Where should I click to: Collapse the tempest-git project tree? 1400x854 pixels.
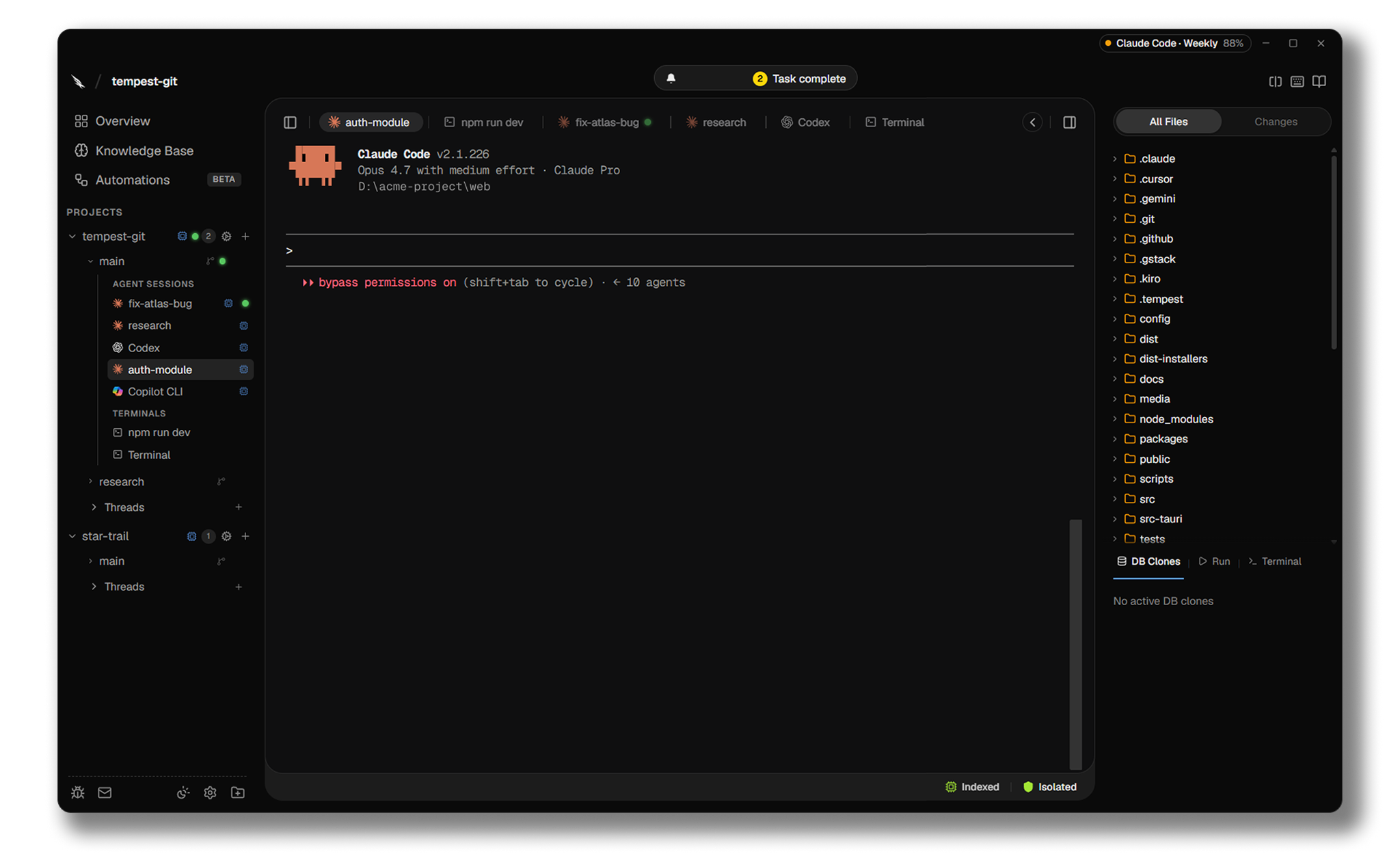coord(72,237)
